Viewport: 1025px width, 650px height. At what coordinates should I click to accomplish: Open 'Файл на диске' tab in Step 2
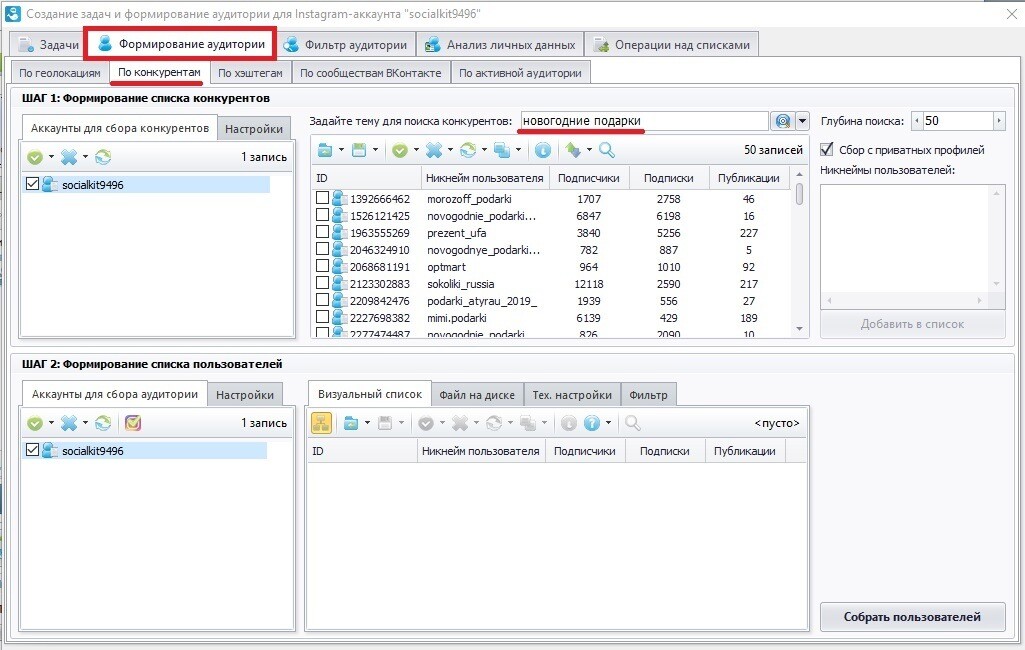pyautogui.click(x=477, y=395)
